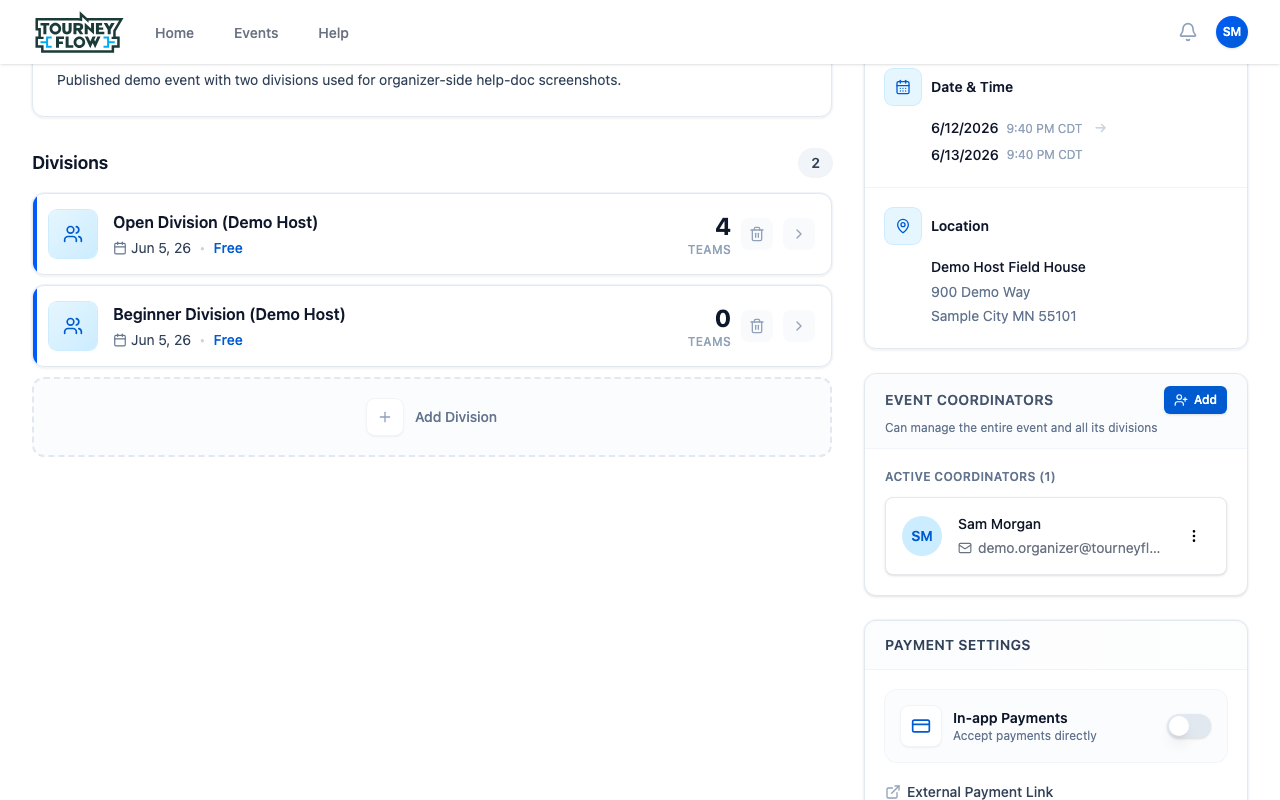This screenshot has width=1280, height=800.
Task: Click the Add coordinator button
Action: click(x=1195, y=400)
